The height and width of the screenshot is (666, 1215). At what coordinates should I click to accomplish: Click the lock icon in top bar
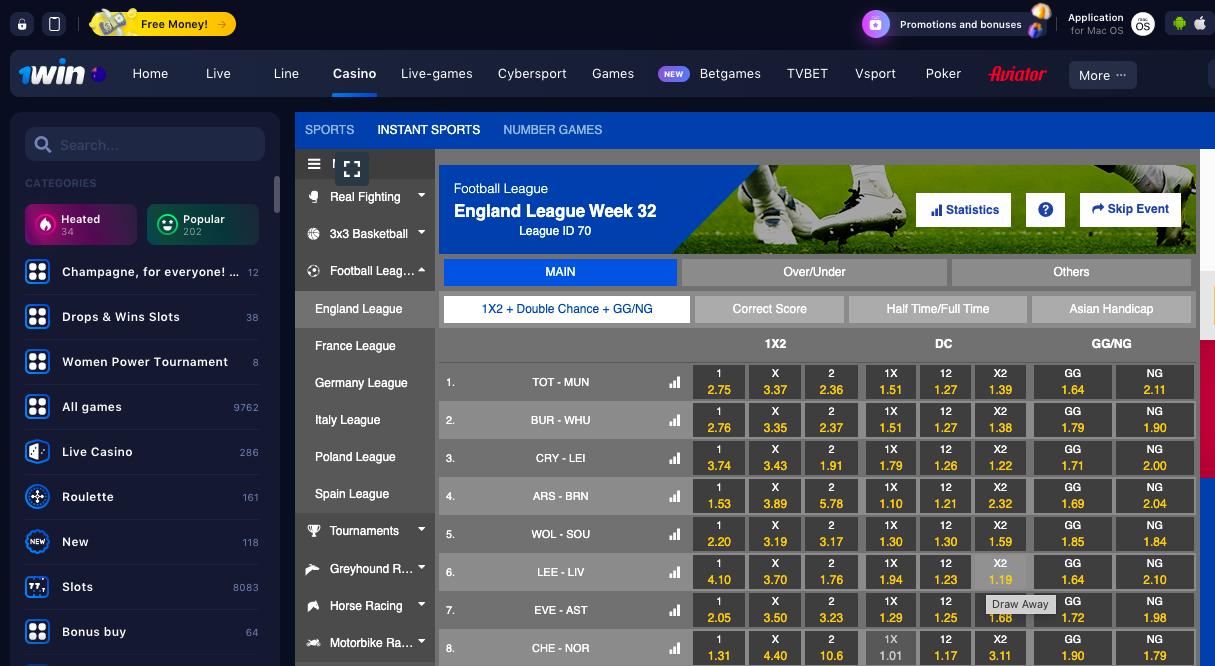(x=23, y=24)
